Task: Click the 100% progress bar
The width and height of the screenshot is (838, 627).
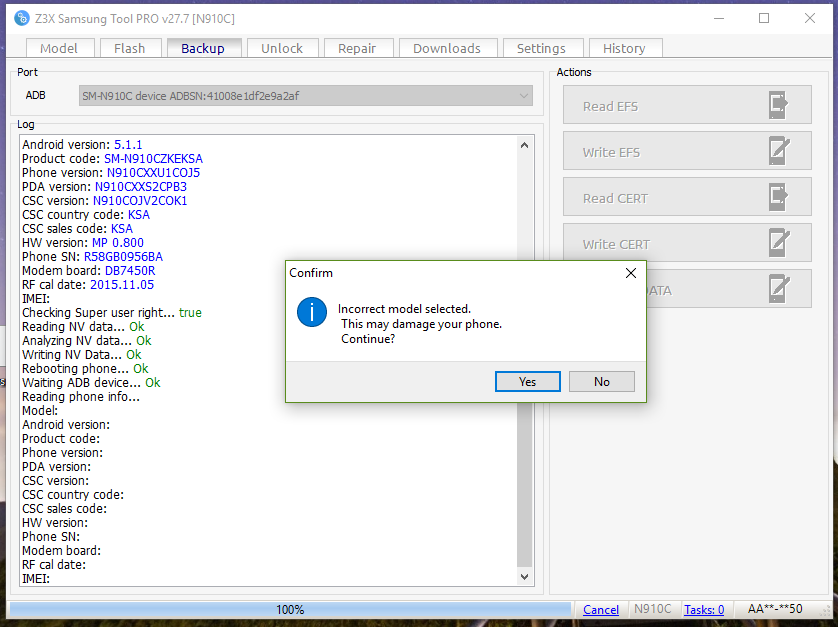Action: (290, 609)
